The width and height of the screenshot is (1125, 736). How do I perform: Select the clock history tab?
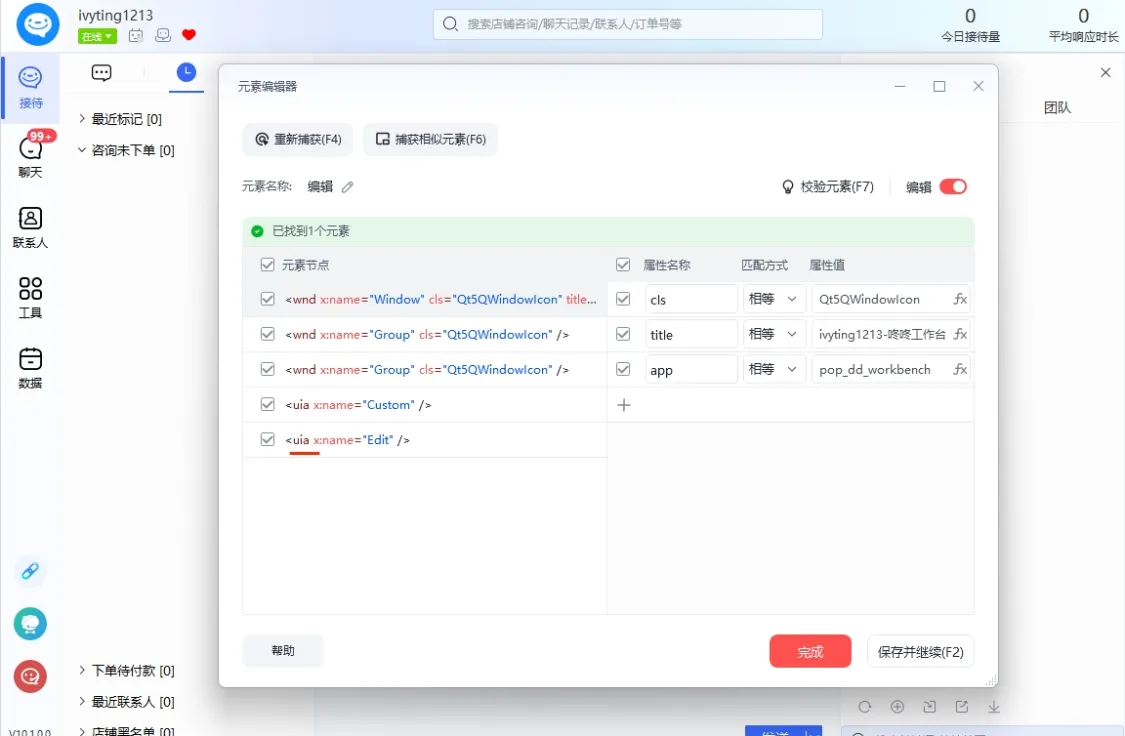point(186,72)
